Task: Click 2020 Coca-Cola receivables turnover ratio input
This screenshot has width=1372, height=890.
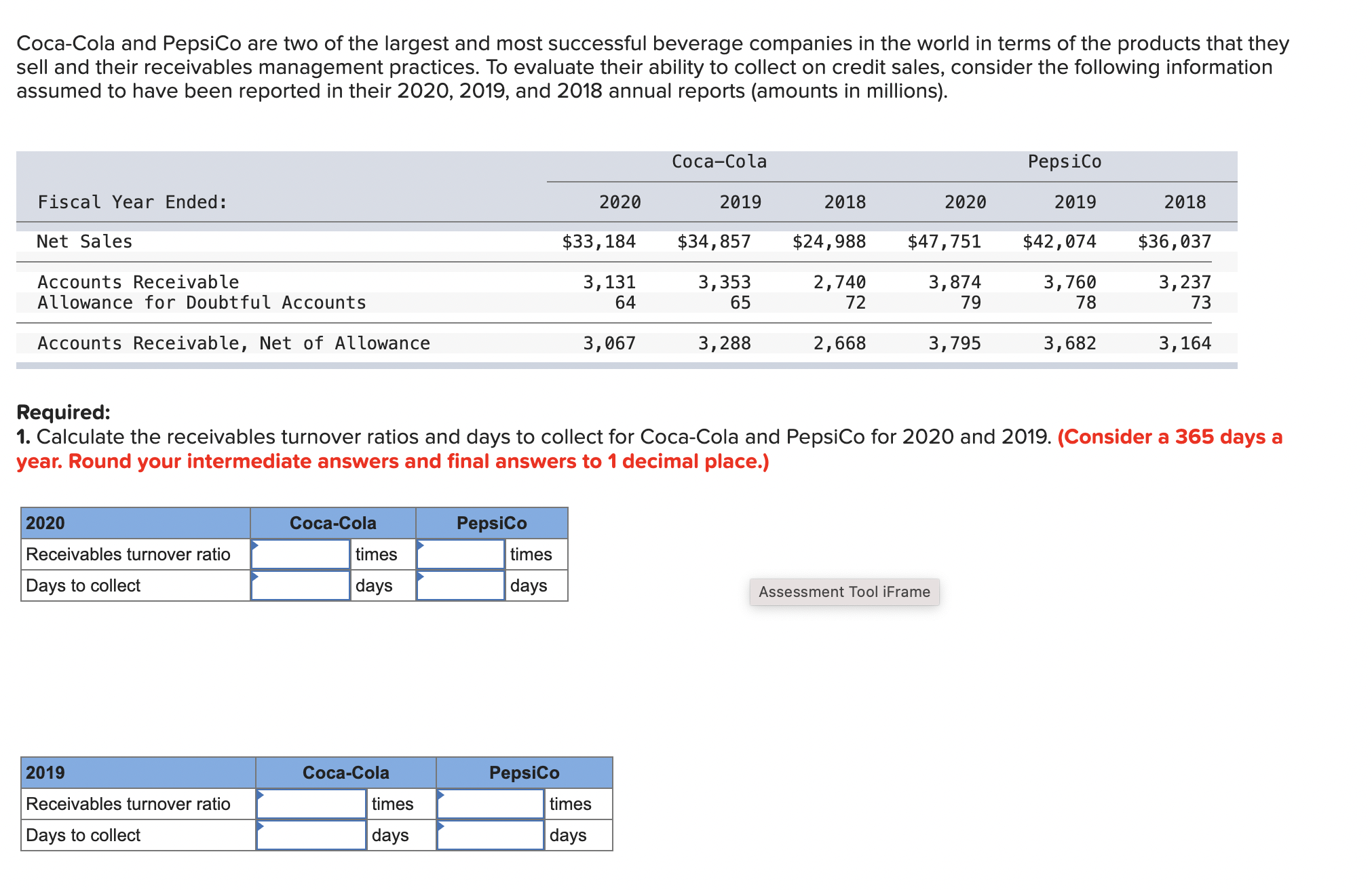Action: coord(300,554)
